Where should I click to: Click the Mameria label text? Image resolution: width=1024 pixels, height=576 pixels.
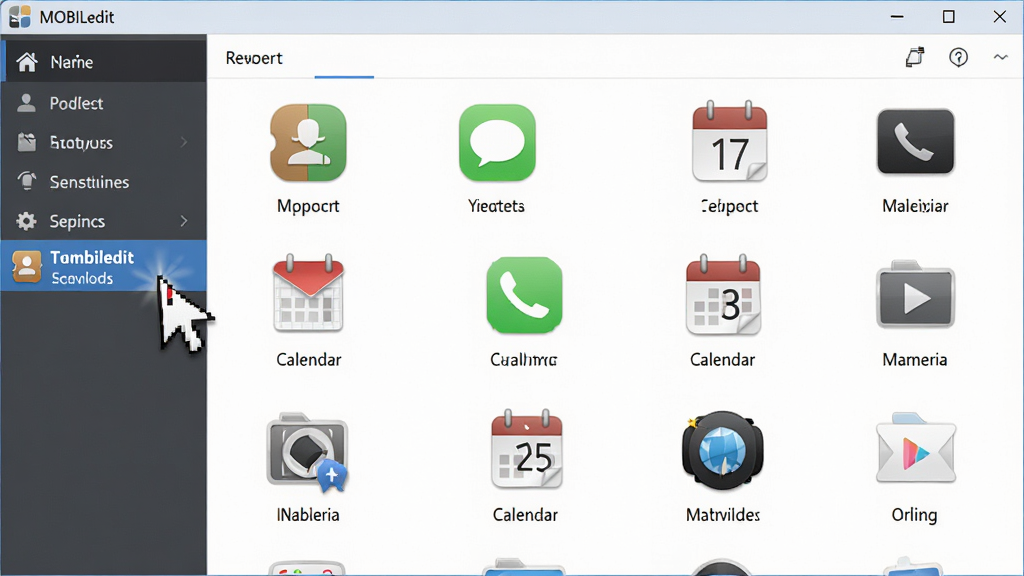pyautogui.click(x=914, y=360)
